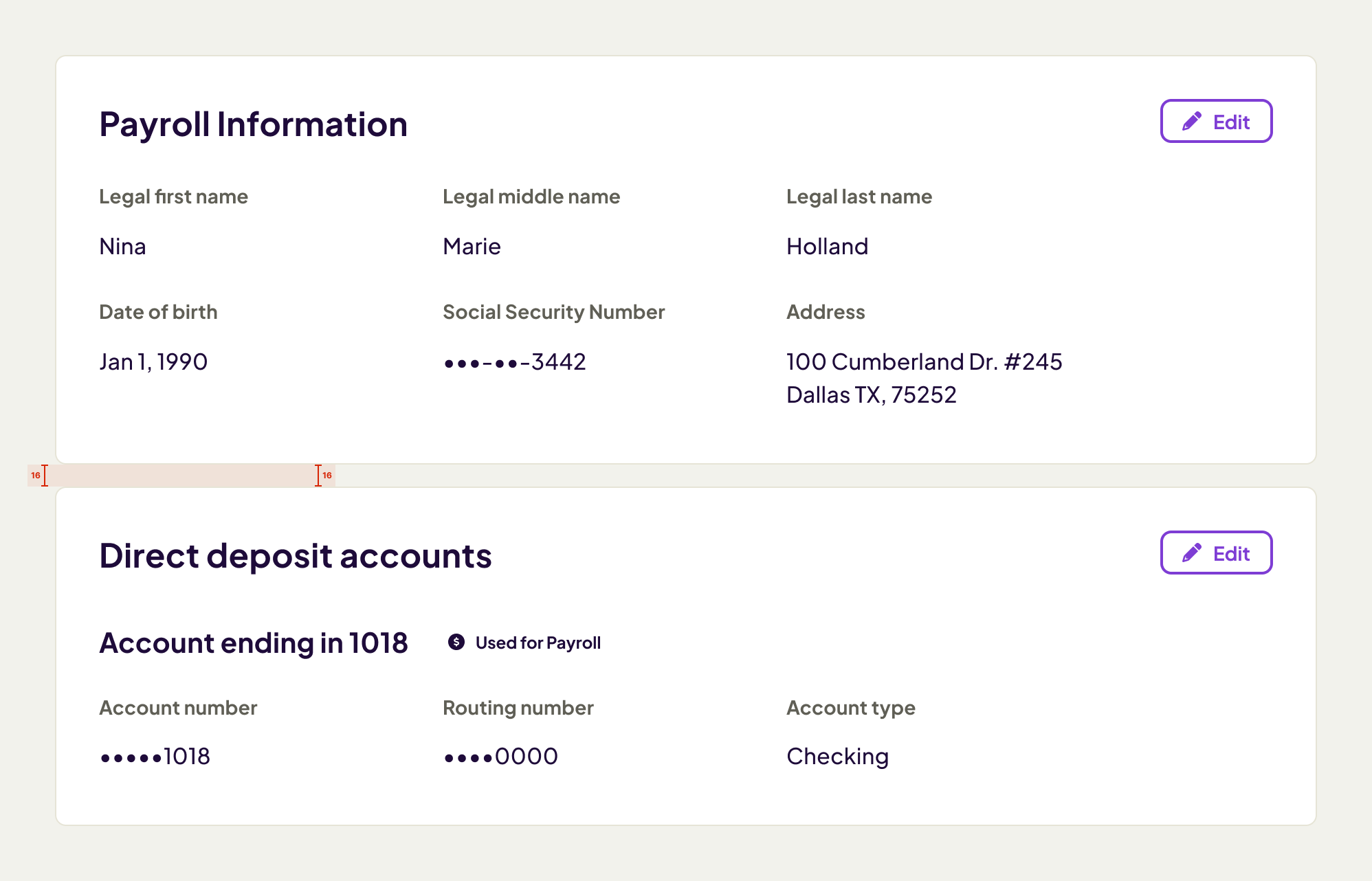The height and width of the screenshot is (881, 1372).
Task: Click the pencil icon in Direct deposit's Edit button
Action: pyautogui.click(x=1192, y=553)
